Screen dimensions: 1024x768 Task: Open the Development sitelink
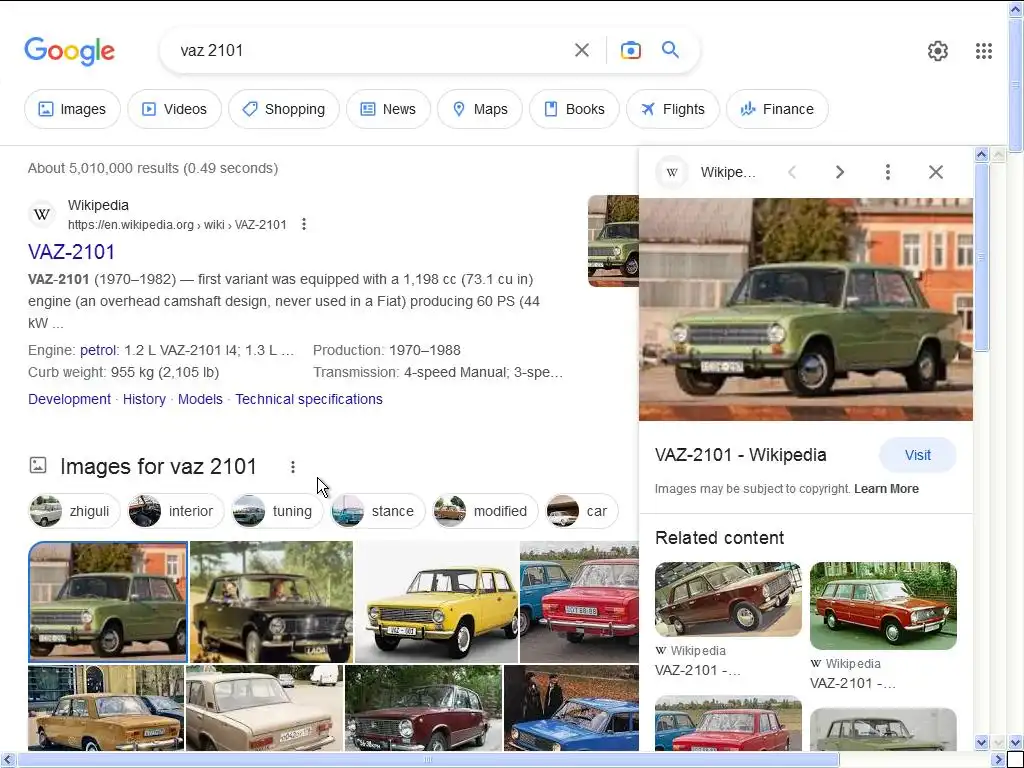click(69, 399)
